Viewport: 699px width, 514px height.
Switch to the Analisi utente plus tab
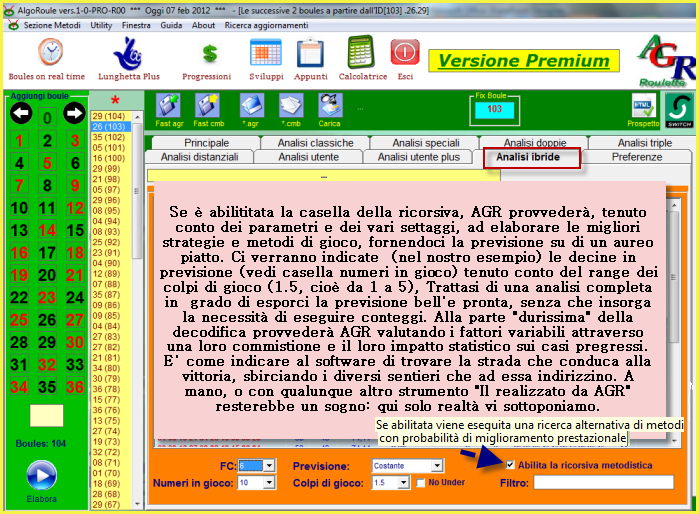[x=418, y=157]
